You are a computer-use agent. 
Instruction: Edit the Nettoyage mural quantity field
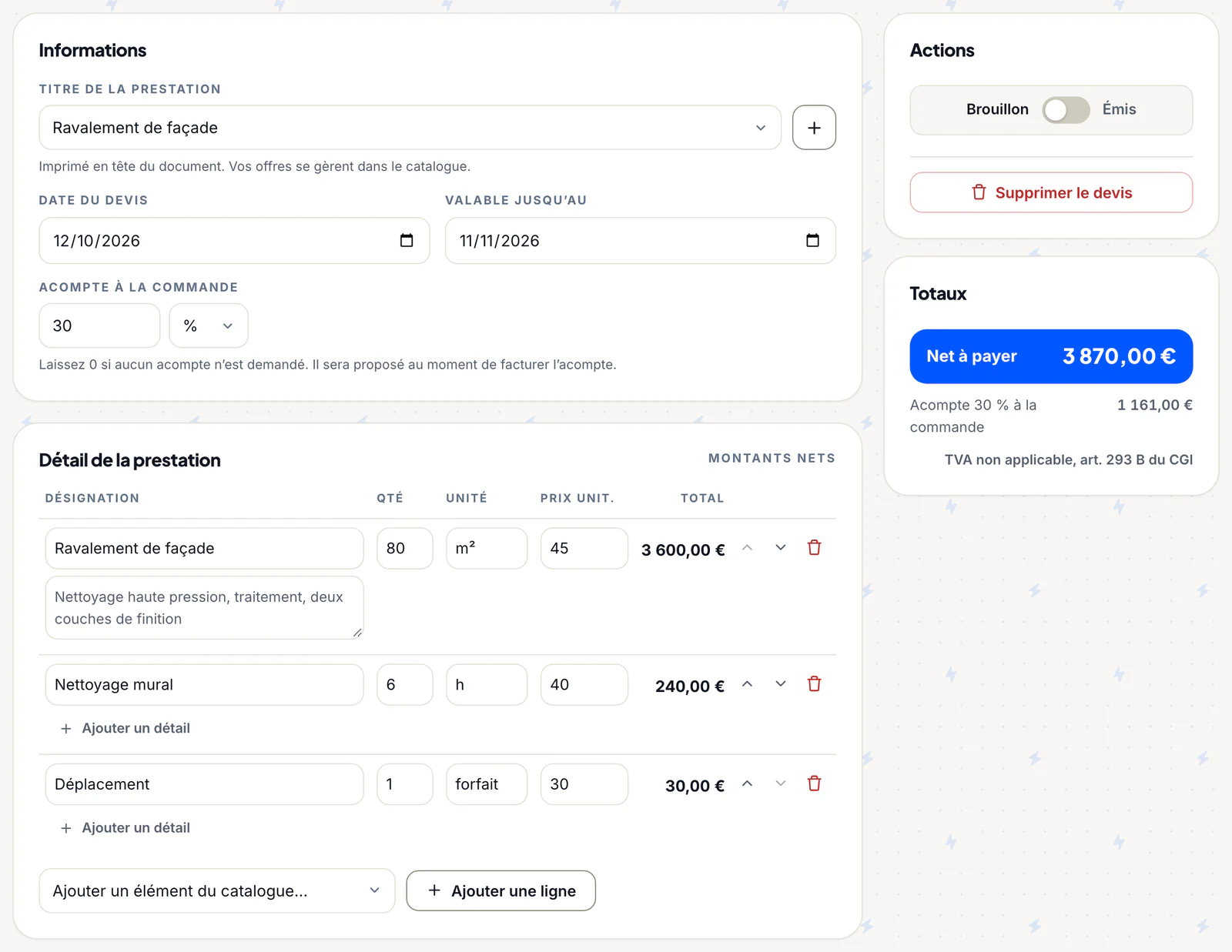(405, 684)
